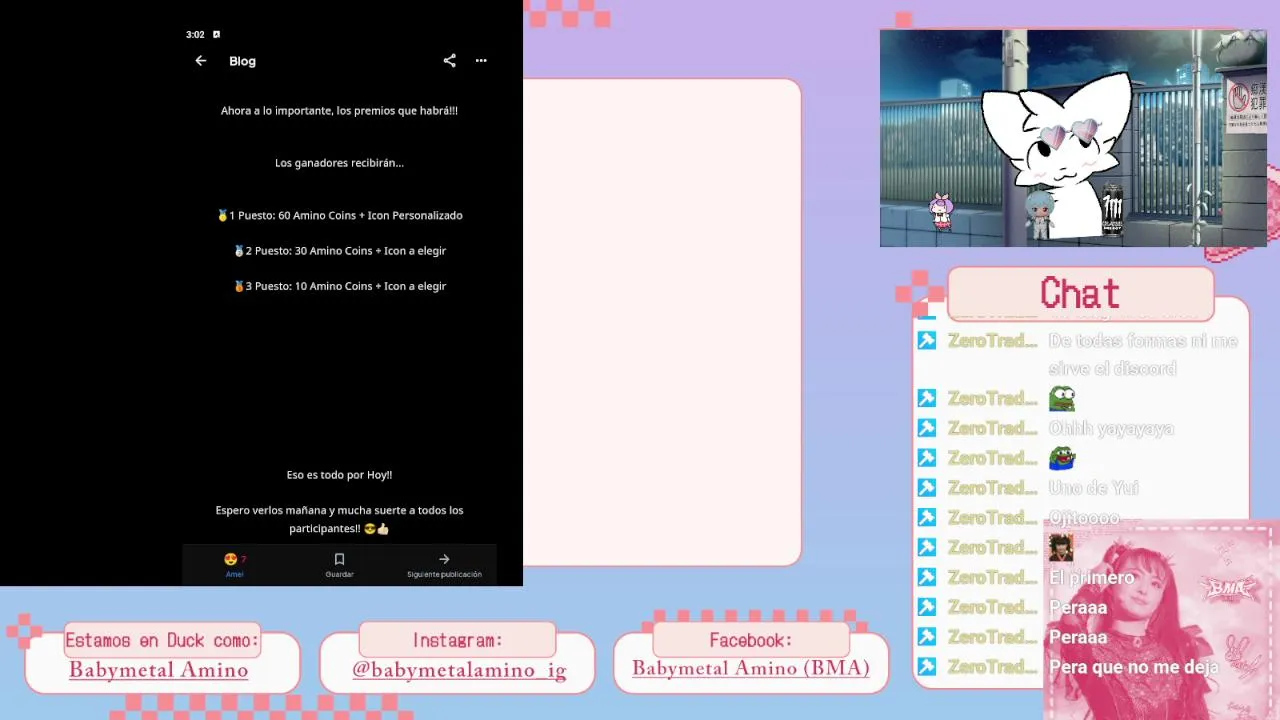Viewport: 1280px width, 720px height.
Task: Click the ZeroTrad... username on the "Uno de Yui" row
Action: click(x=993, y=488)
